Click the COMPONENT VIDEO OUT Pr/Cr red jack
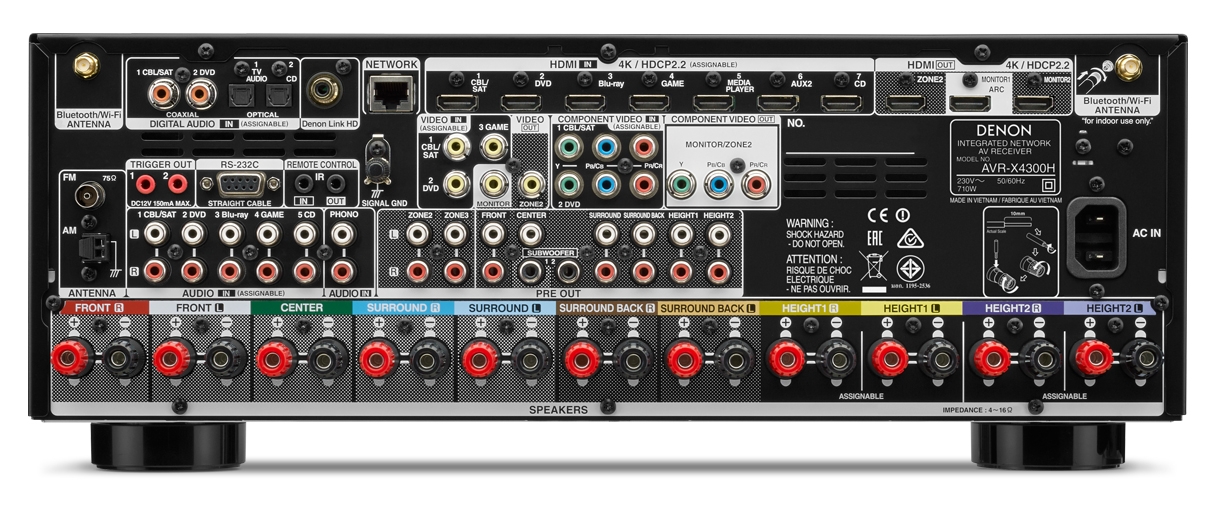Viewport: 1213px width, 505px height. 755,184
